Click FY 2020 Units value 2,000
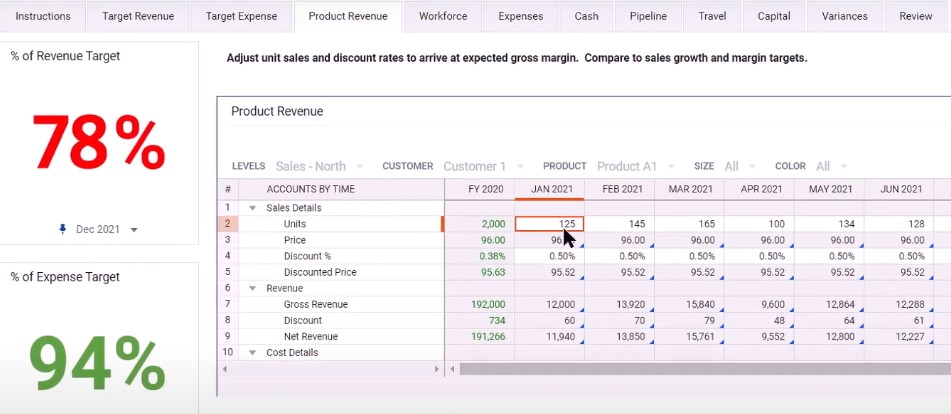Image resolution: width=951 pixels, height=414 pixels. pos(480,224)
